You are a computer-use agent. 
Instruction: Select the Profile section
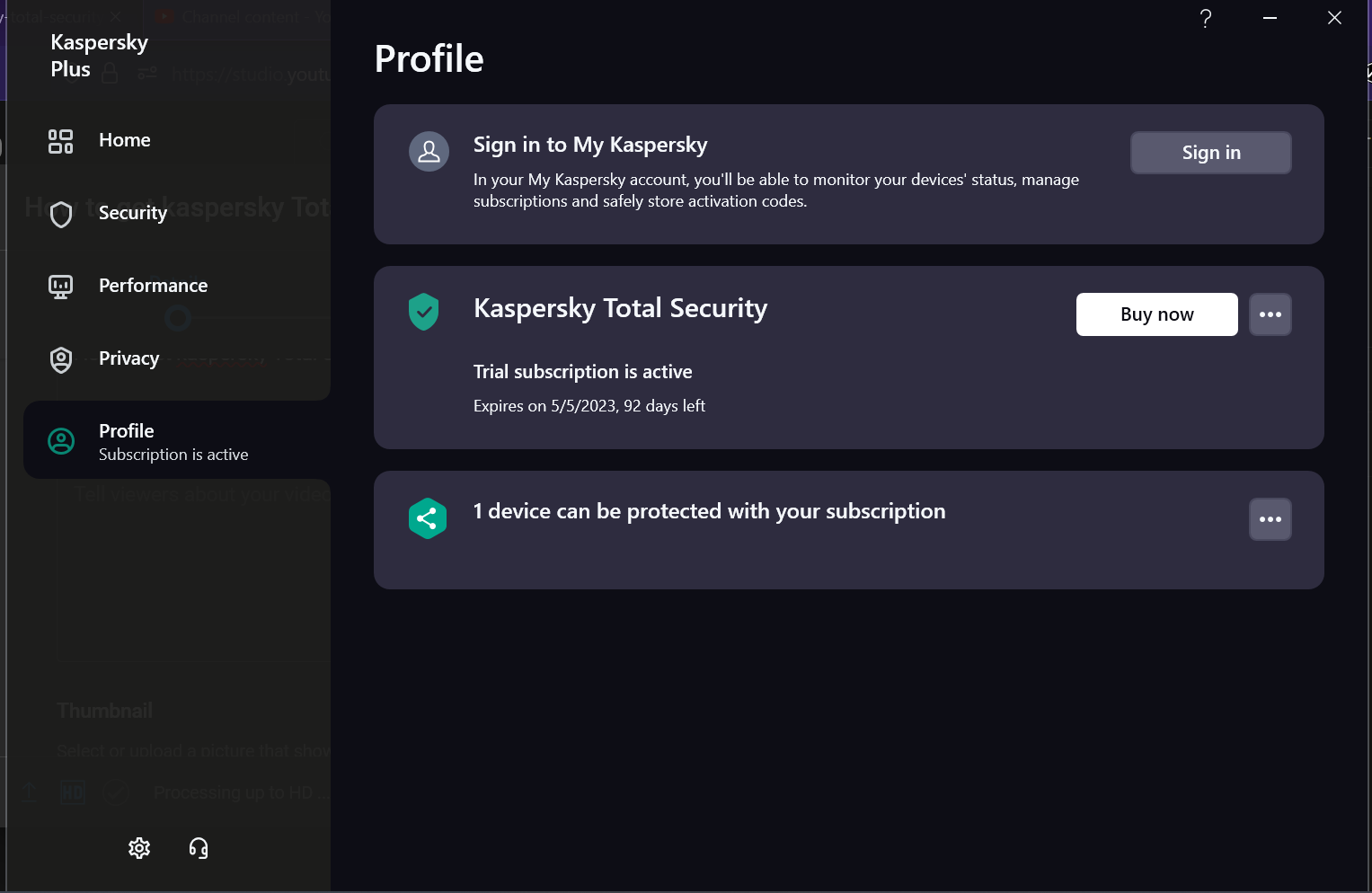177,440
